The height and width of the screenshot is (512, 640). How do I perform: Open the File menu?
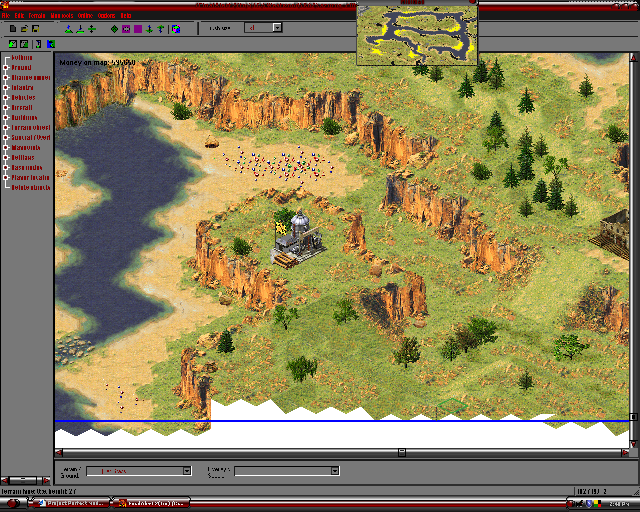tap(5, 16)
